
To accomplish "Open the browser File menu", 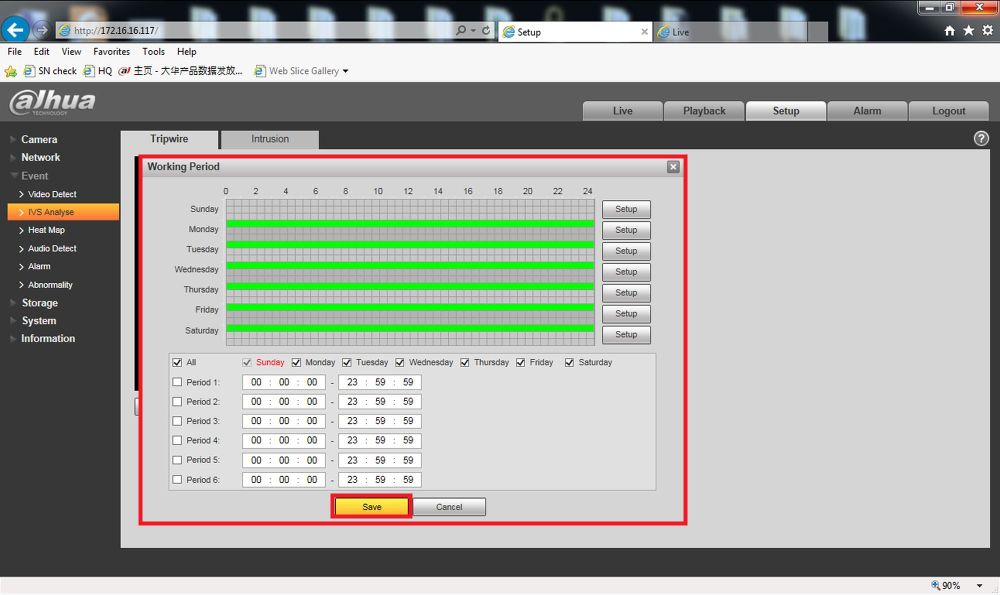I will (15, 52).
